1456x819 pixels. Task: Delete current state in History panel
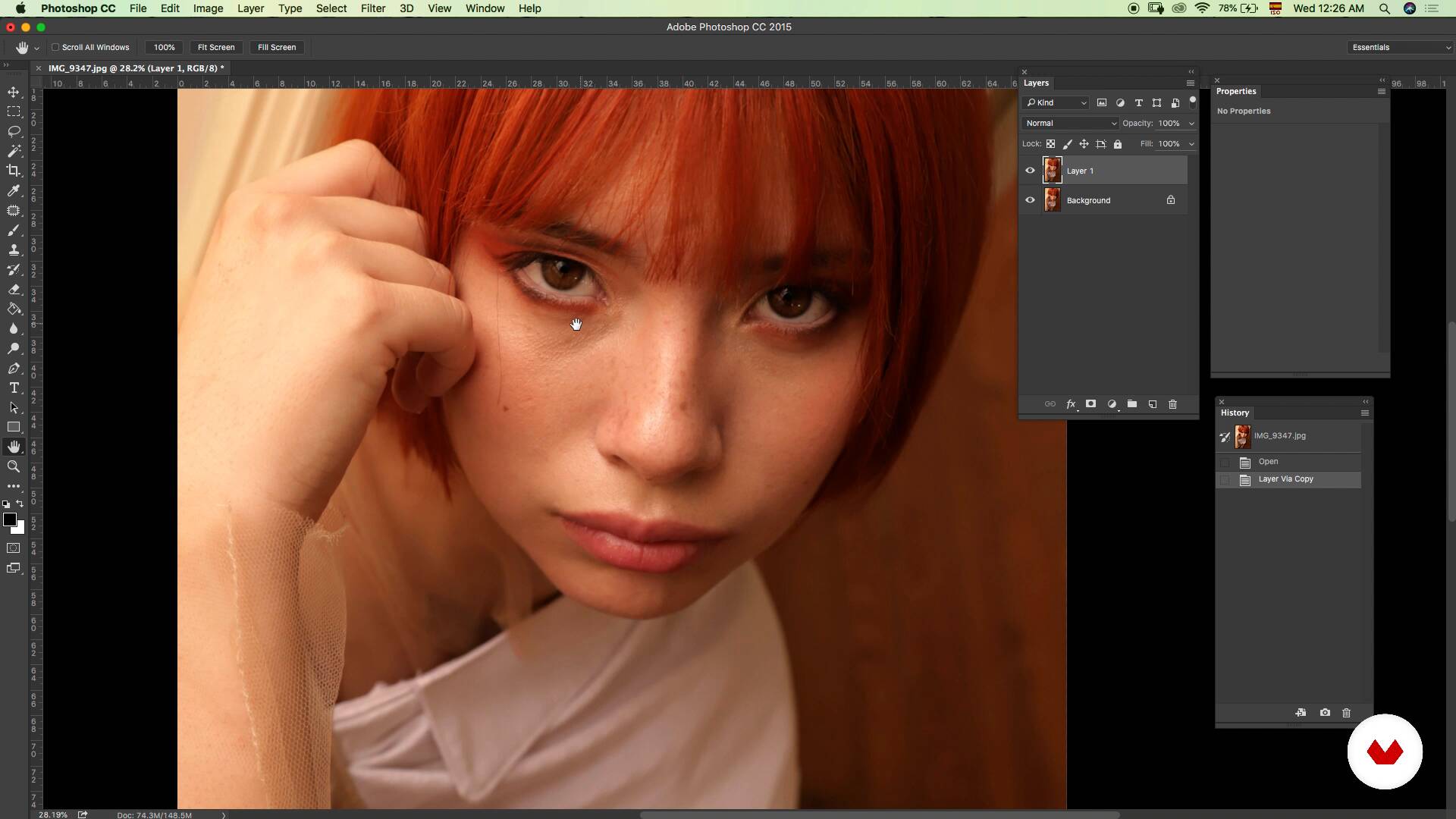coord(1346,713)
